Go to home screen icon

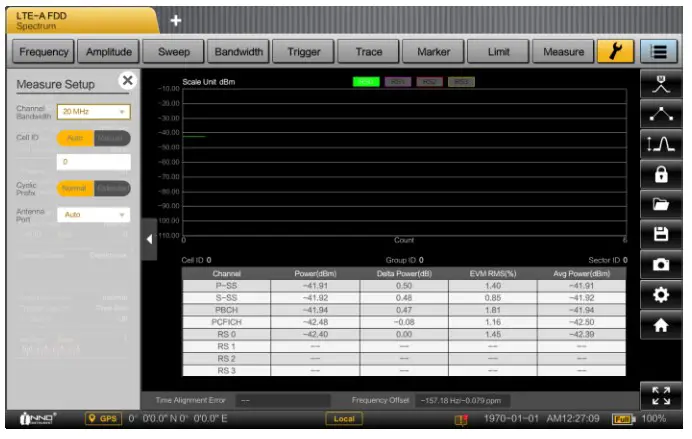pos(661,325)
